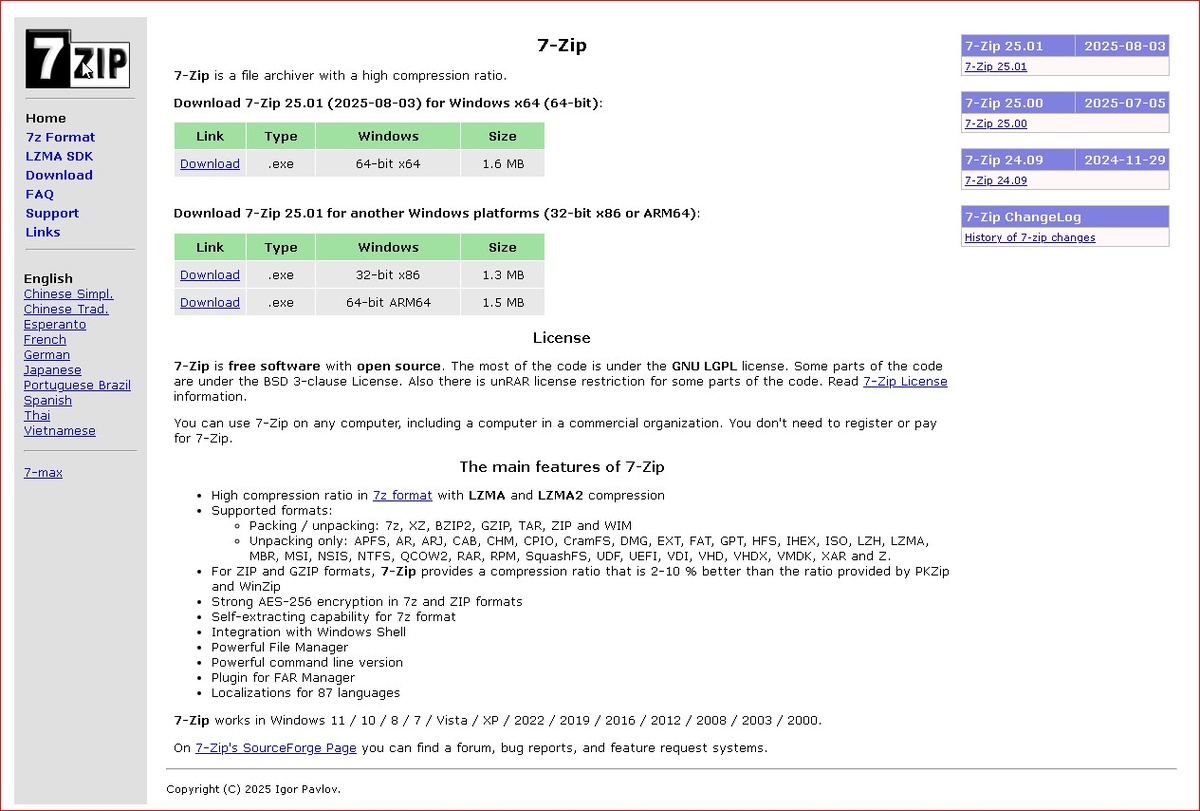This screenshot has height=811, width=1200.
Task: Click 'The main features of 7-Zip' heading
Action: pyautogui.click(x=561, y=467)
